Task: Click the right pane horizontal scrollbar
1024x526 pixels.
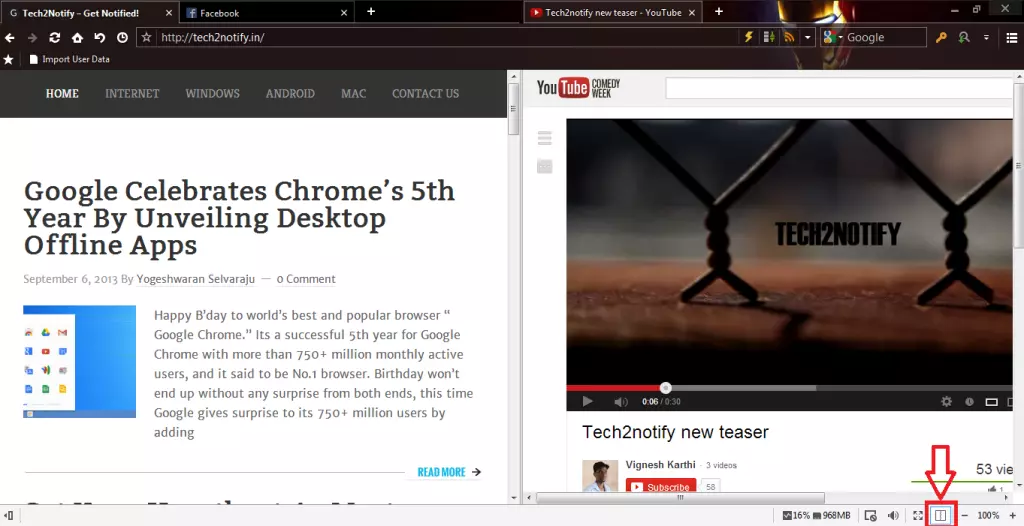Action: (x=680, y=498)
